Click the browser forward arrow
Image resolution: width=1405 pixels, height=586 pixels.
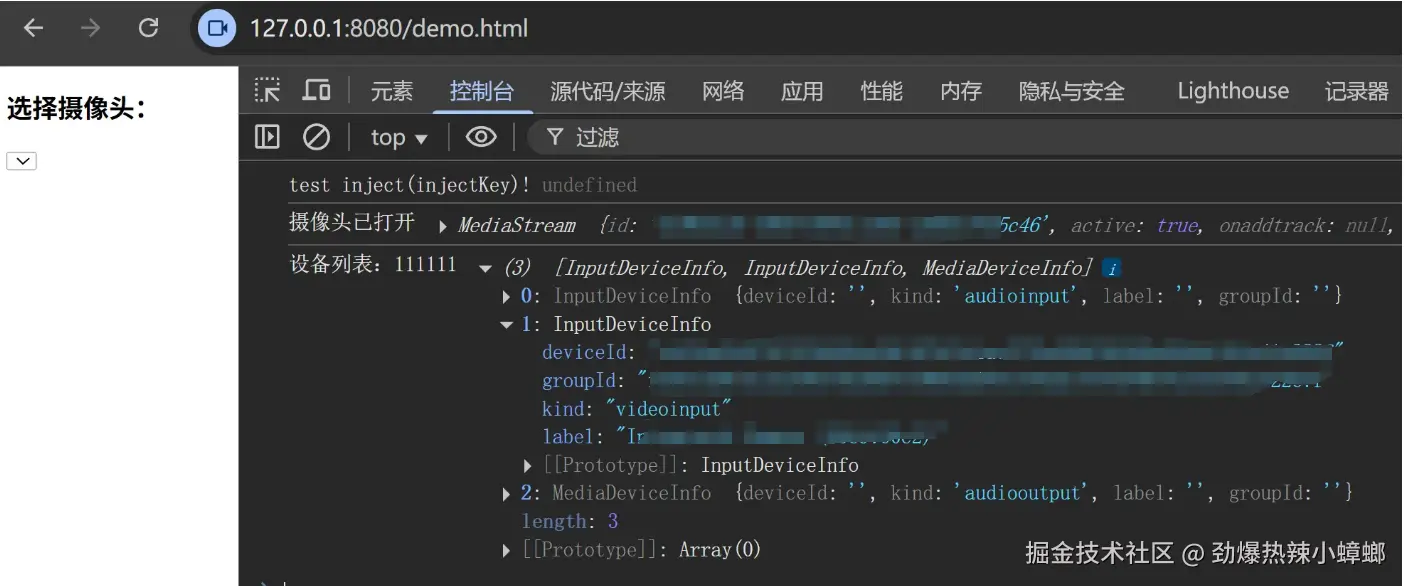[x=91, y=28]
